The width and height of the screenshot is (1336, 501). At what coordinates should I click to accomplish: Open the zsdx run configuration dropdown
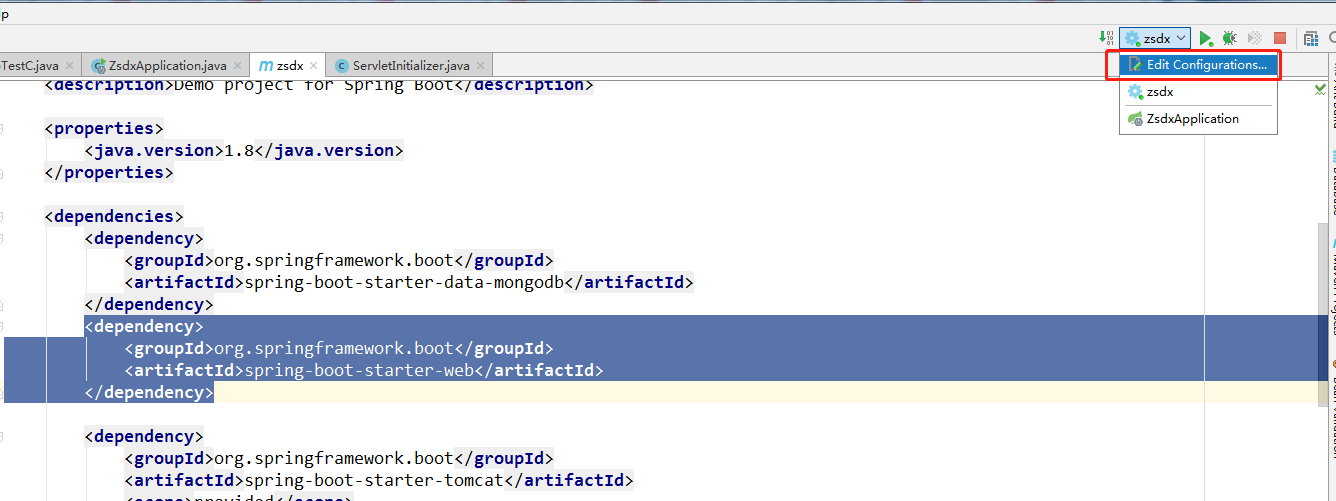pyautogui.click(x=1155, y=38)
